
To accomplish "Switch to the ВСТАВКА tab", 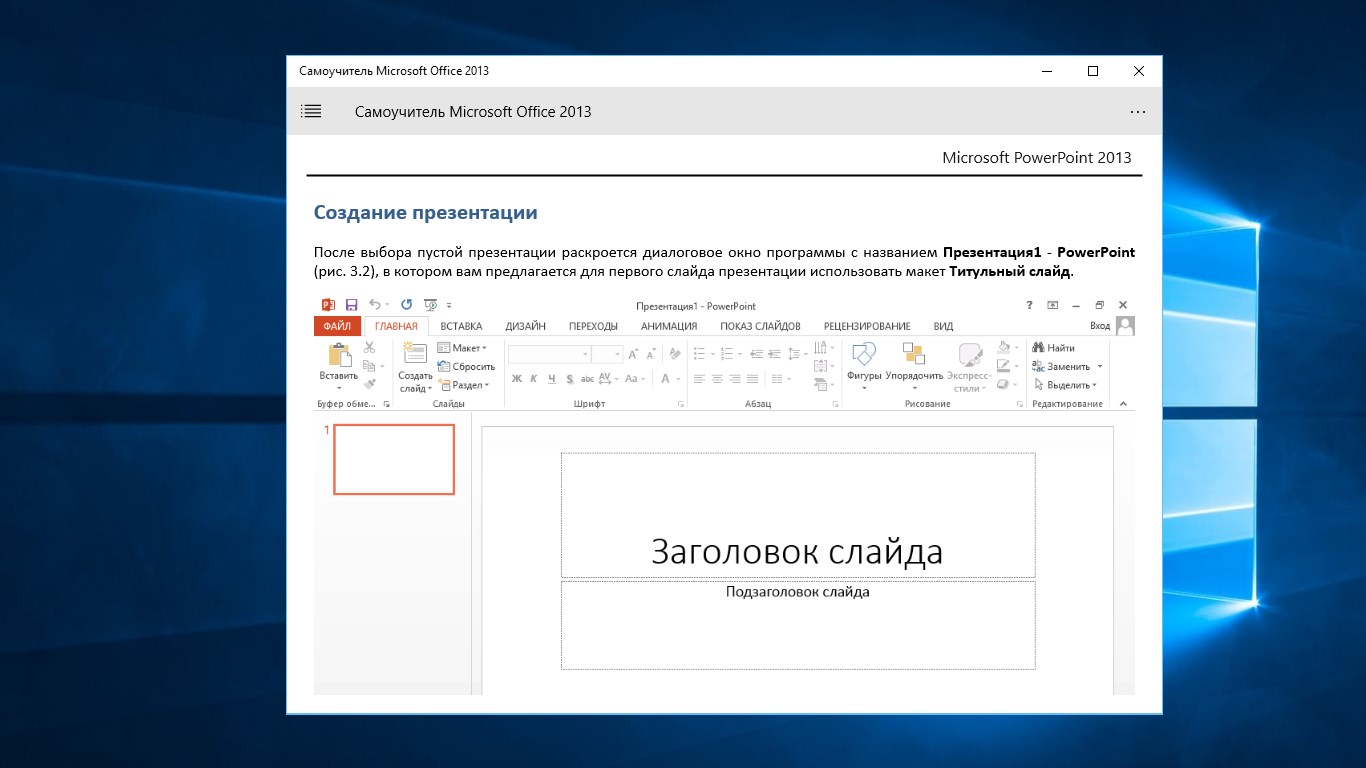I will [461, 326].
